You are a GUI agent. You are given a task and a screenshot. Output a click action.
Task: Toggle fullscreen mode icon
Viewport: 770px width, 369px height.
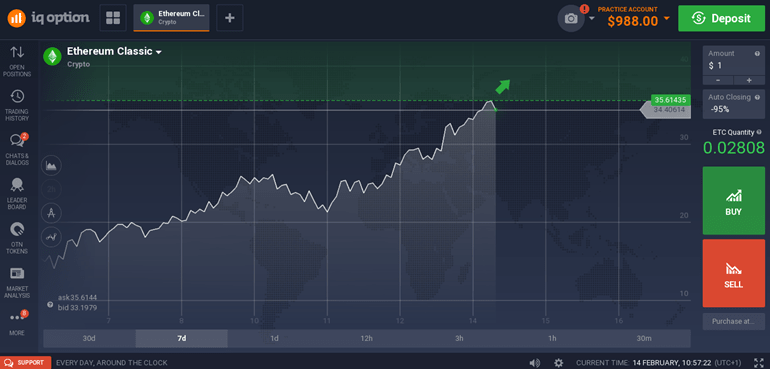[759, 363]
